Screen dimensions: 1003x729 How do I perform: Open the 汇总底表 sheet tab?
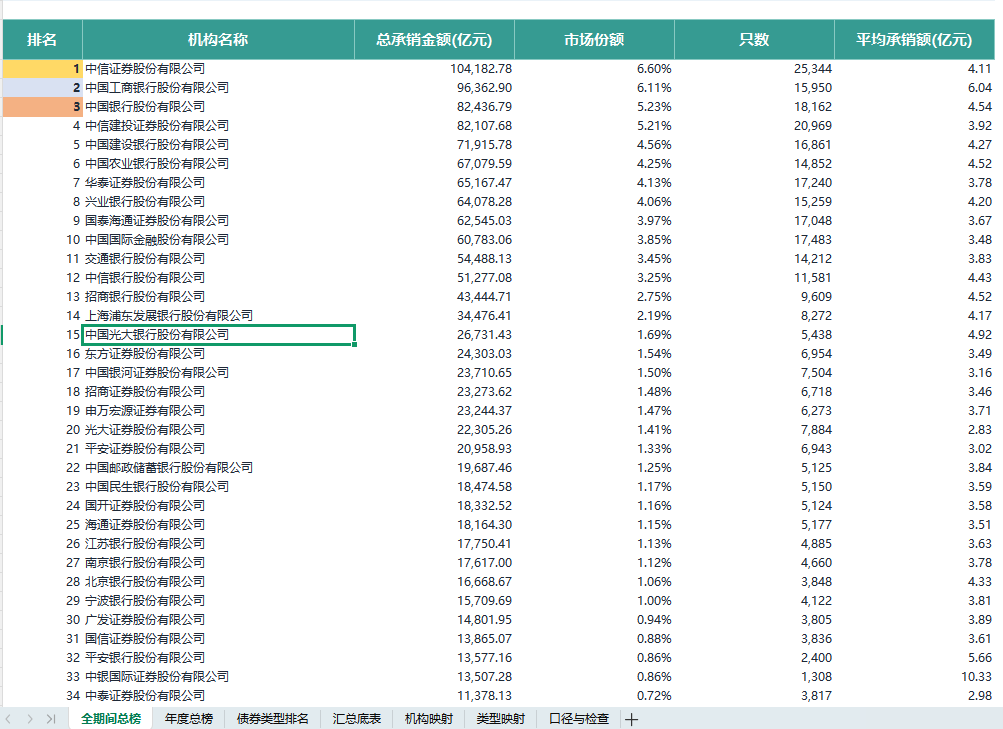[356, 719]
